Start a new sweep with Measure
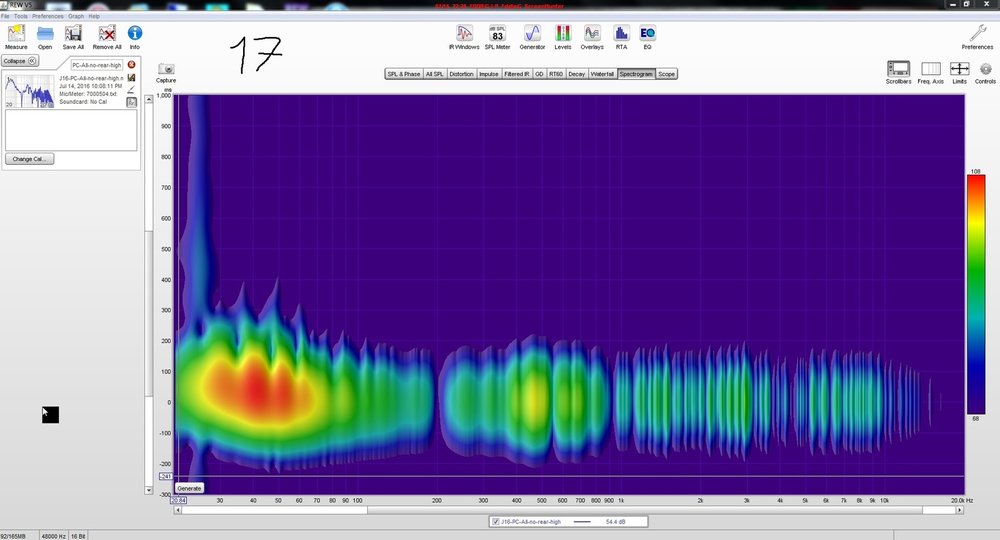 [x=16, y=34]
